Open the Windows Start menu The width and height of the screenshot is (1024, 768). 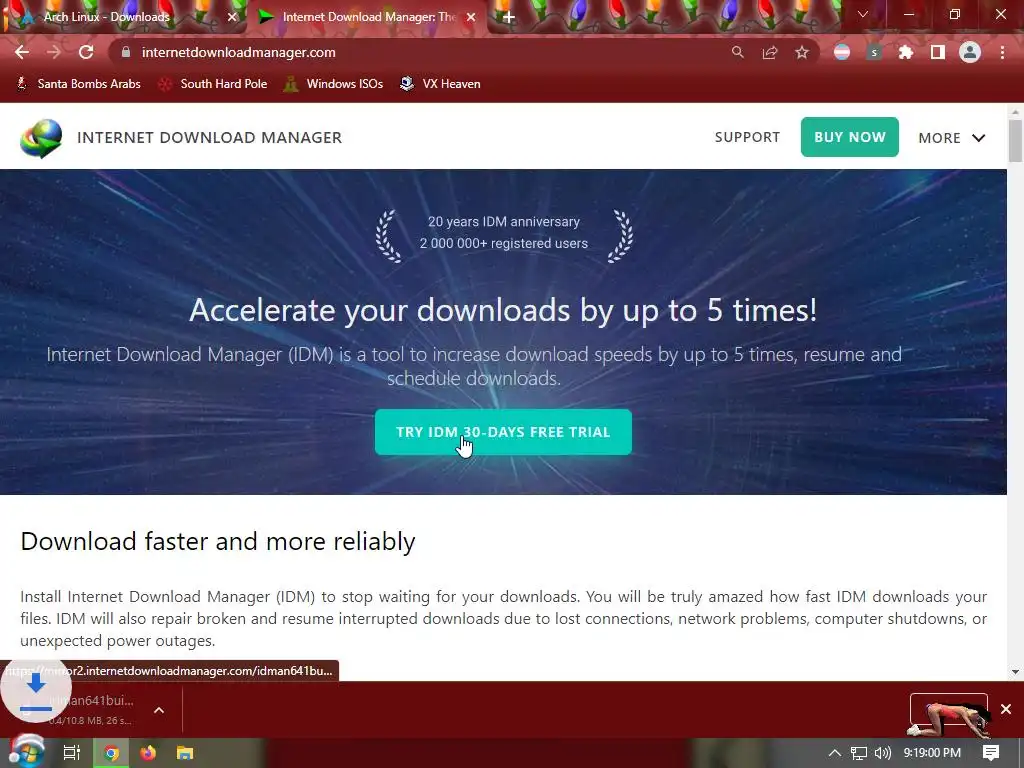click(x=26, y=752)
